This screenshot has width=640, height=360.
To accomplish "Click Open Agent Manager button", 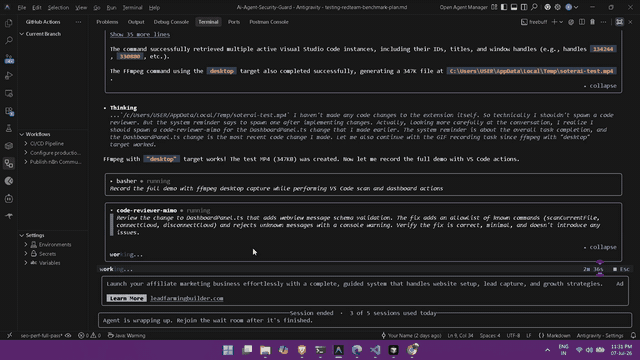I will pyautogui.click(x=463, y=7).
